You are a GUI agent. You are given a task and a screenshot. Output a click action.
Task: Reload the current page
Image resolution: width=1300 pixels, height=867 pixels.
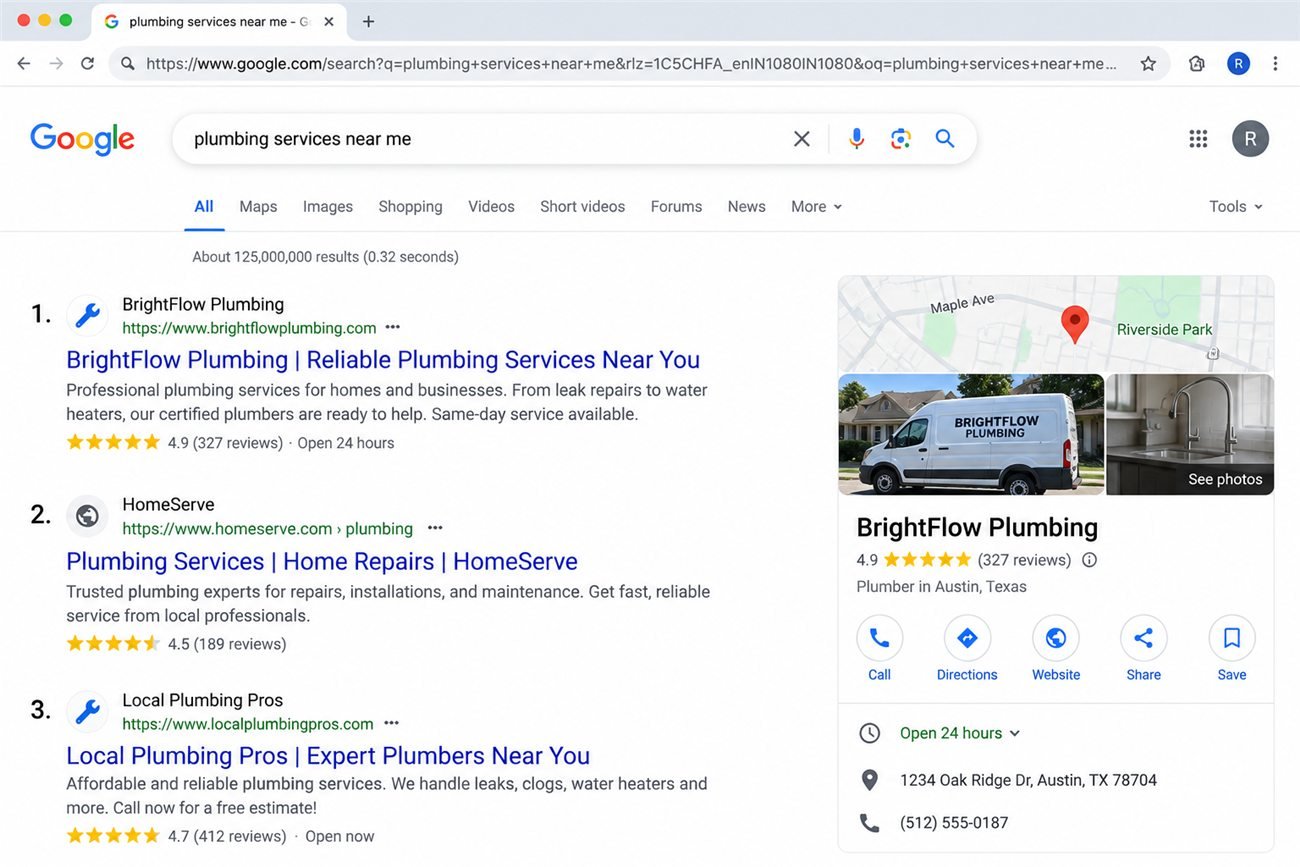(88, 64)
